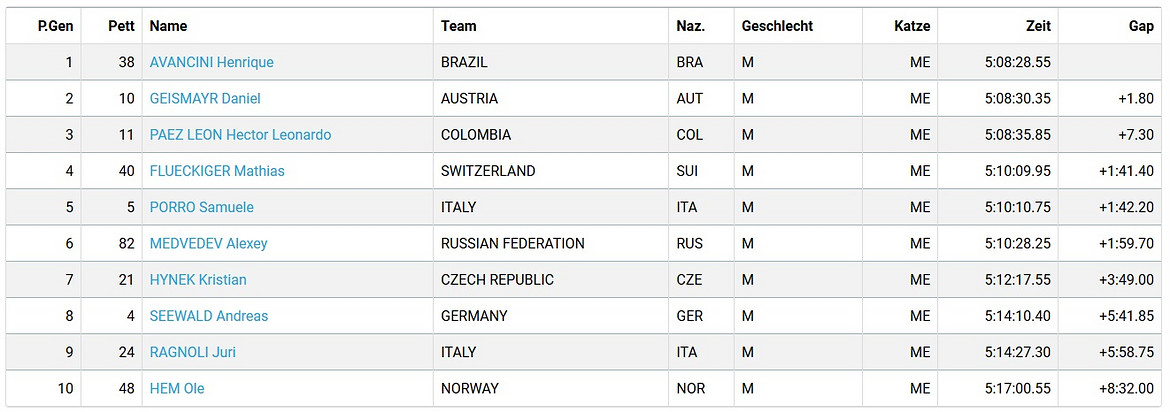
Task: Click HYNEK Kristian name link
Action: 198,280
